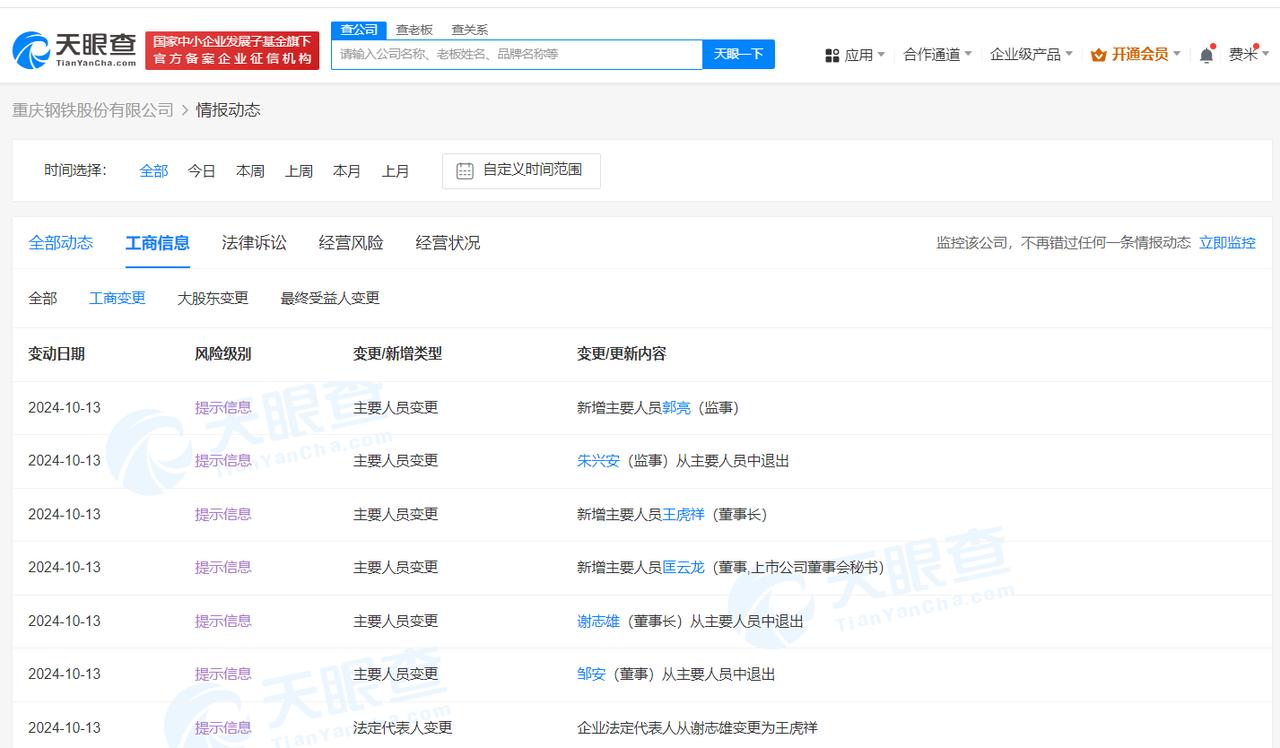The image size is (1280, 748).
Task: Click 情报动态 breadcrumb text
Action: tap(228, 110)
